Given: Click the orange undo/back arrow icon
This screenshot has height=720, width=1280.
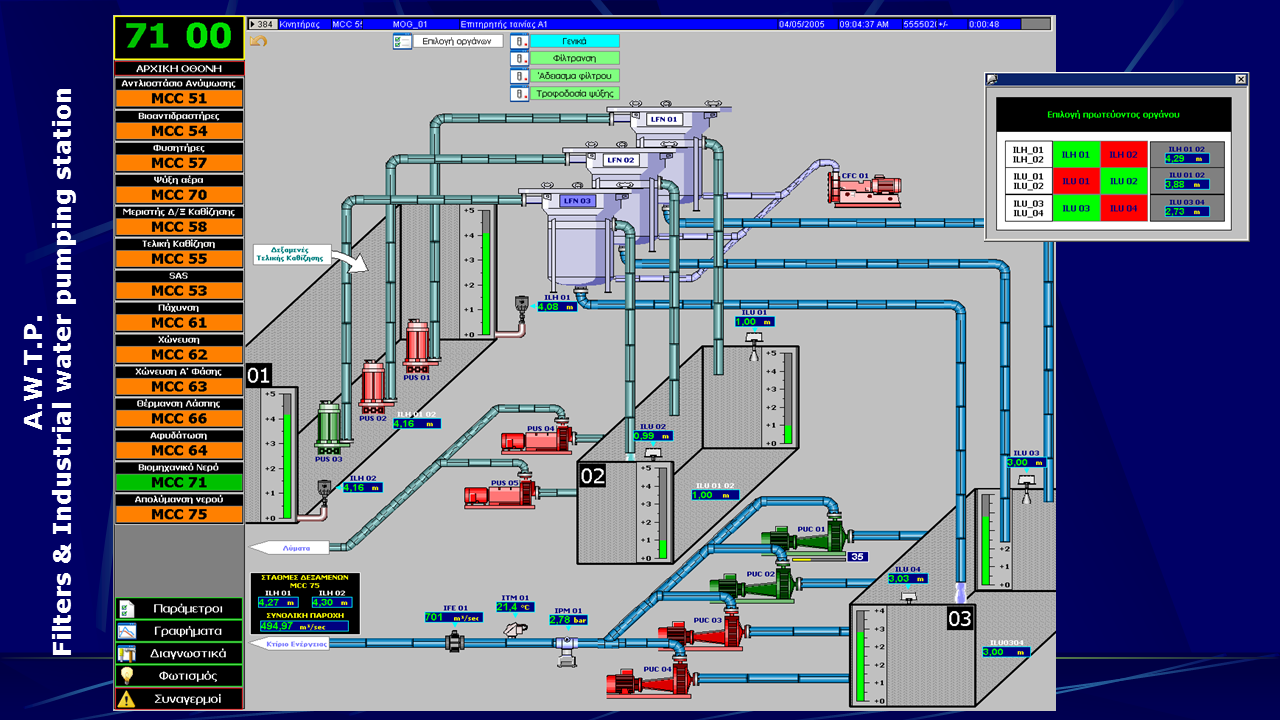Looking at the screenshot, I should [258, 41].
